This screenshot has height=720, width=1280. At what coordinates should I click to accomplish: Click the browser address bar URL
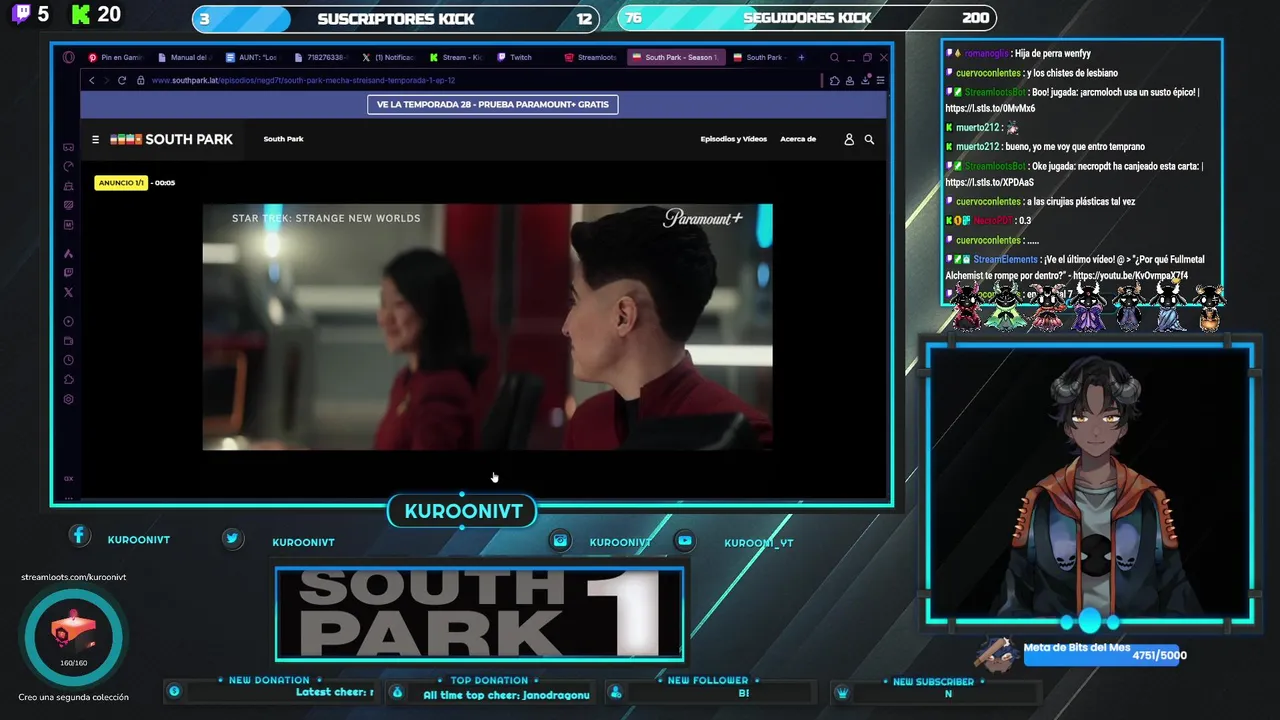coord(303,80)
